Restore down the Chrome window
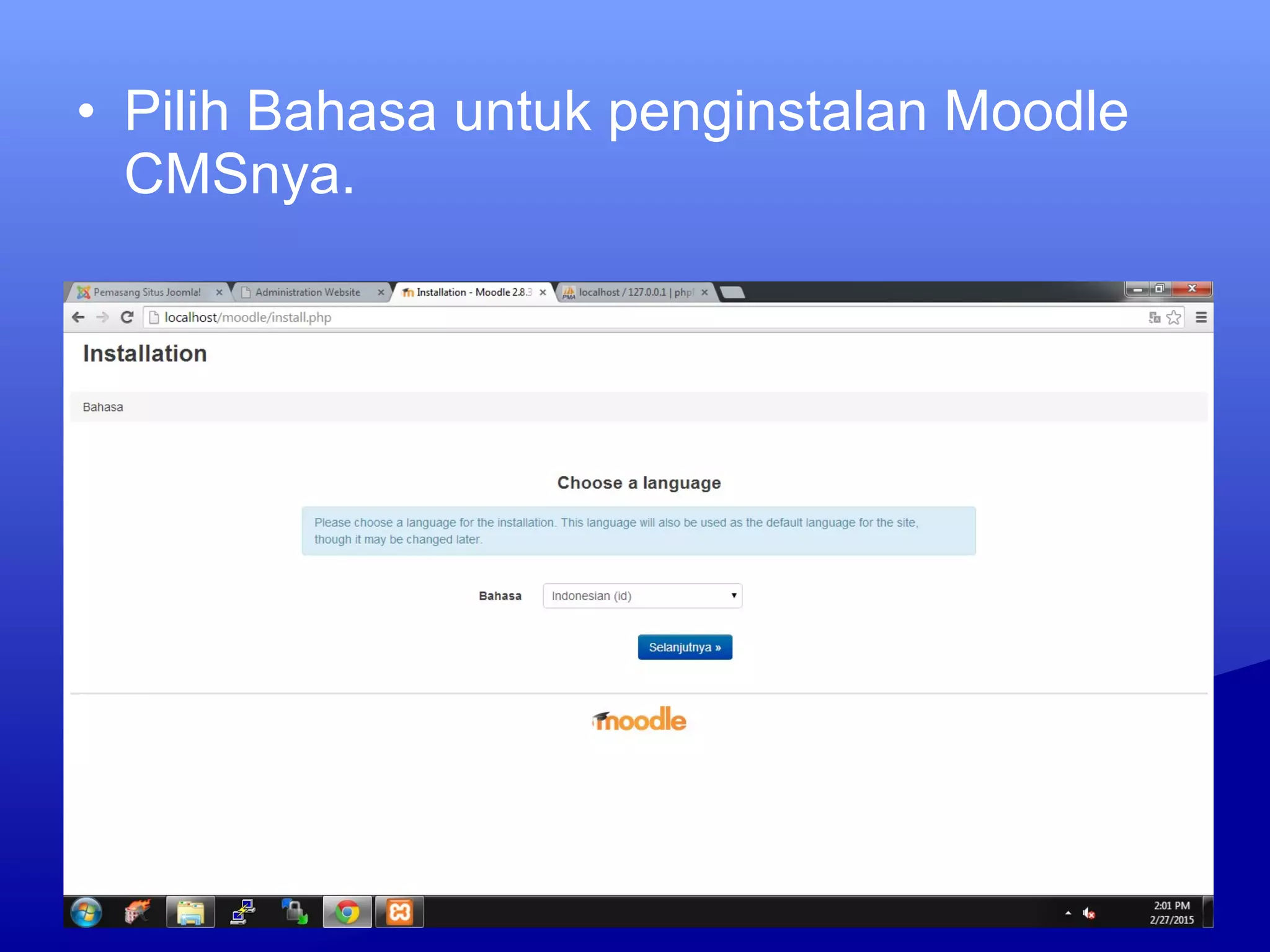The height and width of the screenshot is (952, 1270). (1160, 289)
